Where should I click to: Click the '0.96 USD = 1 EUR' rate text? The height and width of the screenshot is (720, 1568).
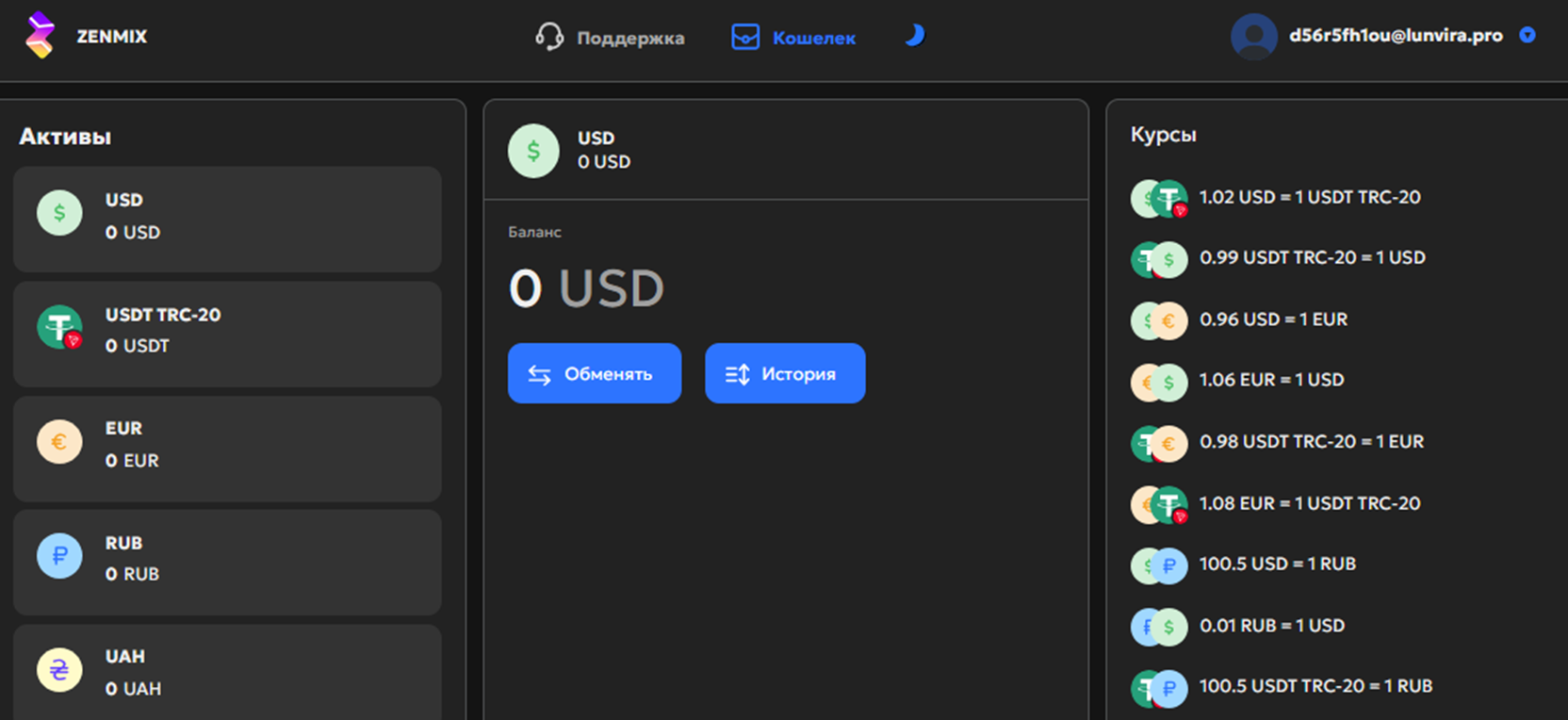pos(1274,319)
